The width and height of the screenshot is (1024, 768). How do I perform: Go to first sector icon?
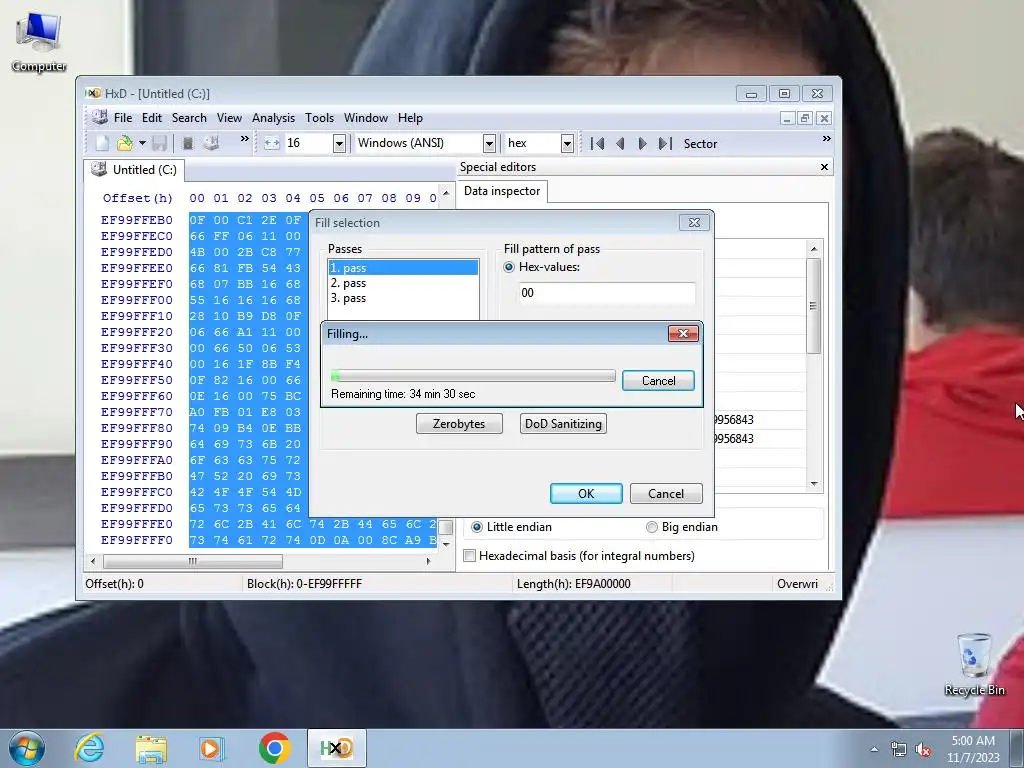pos(597,144)
